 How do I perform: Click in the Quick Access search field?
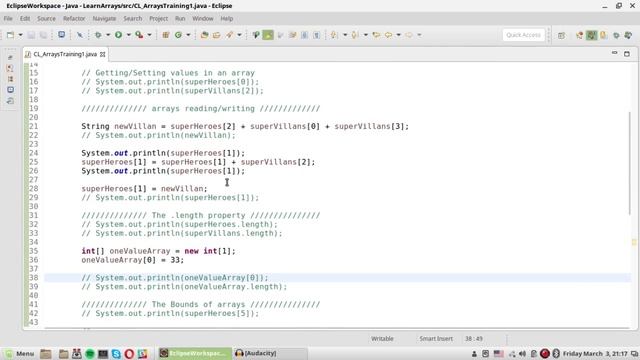[524, 35]
